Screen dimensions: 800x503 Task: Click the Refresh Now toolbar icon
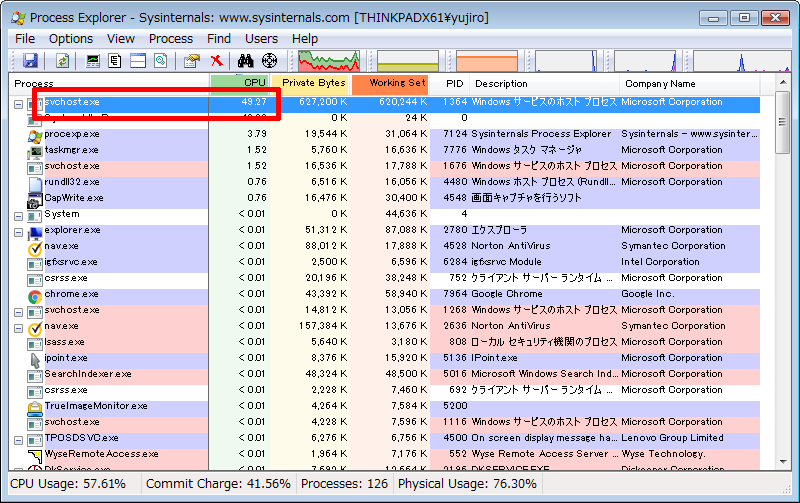[x=62, y=61]
